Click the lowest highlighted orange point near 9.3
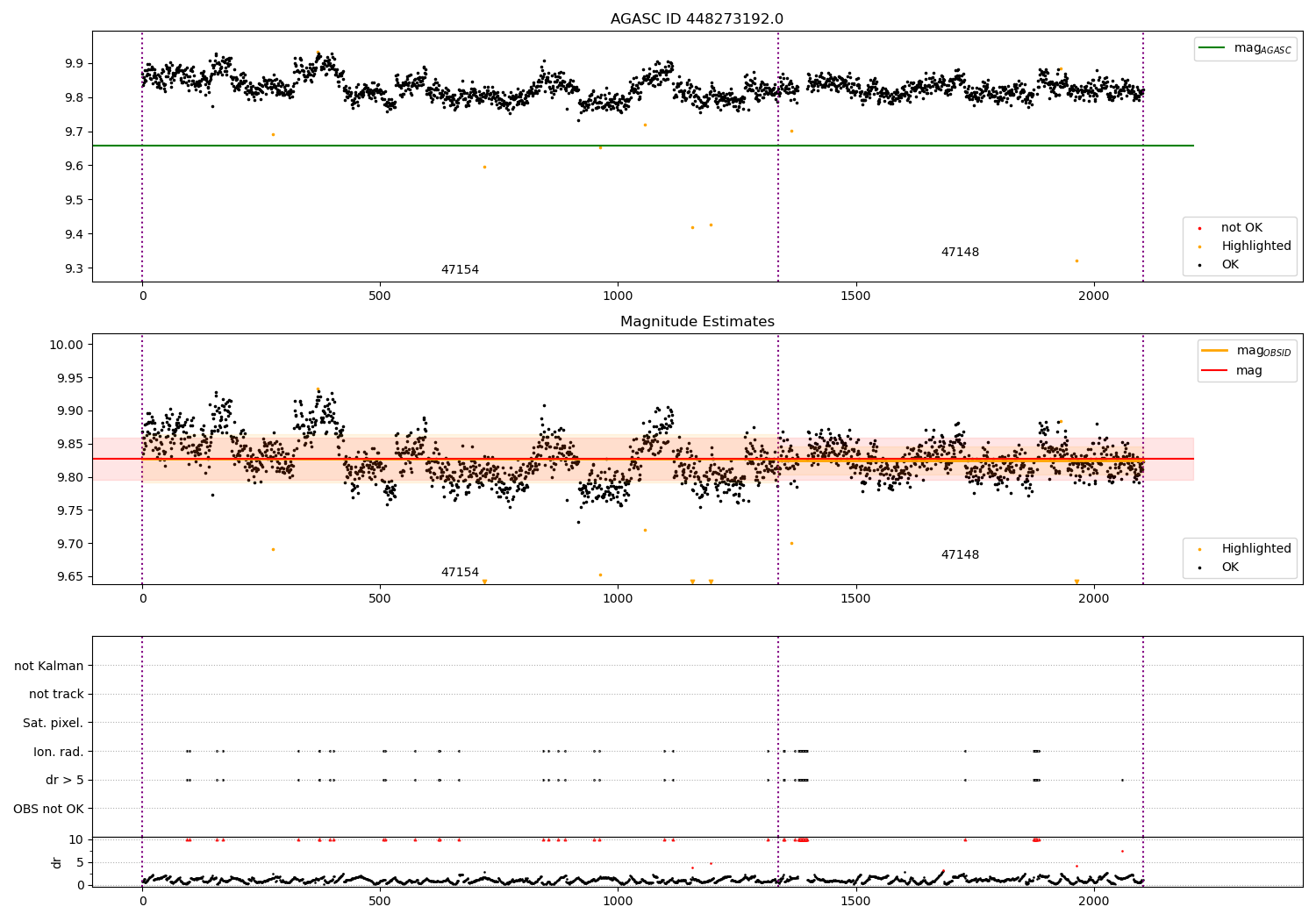The height and width of the screenshot is (921, 1316). 1076,261
